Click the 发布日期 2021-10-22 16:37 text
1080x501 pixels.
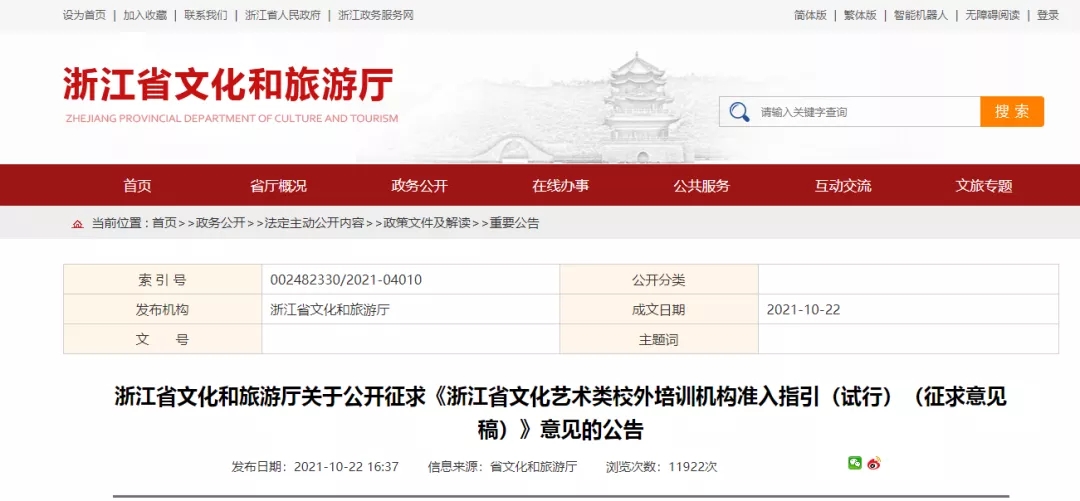pos(315,467)
